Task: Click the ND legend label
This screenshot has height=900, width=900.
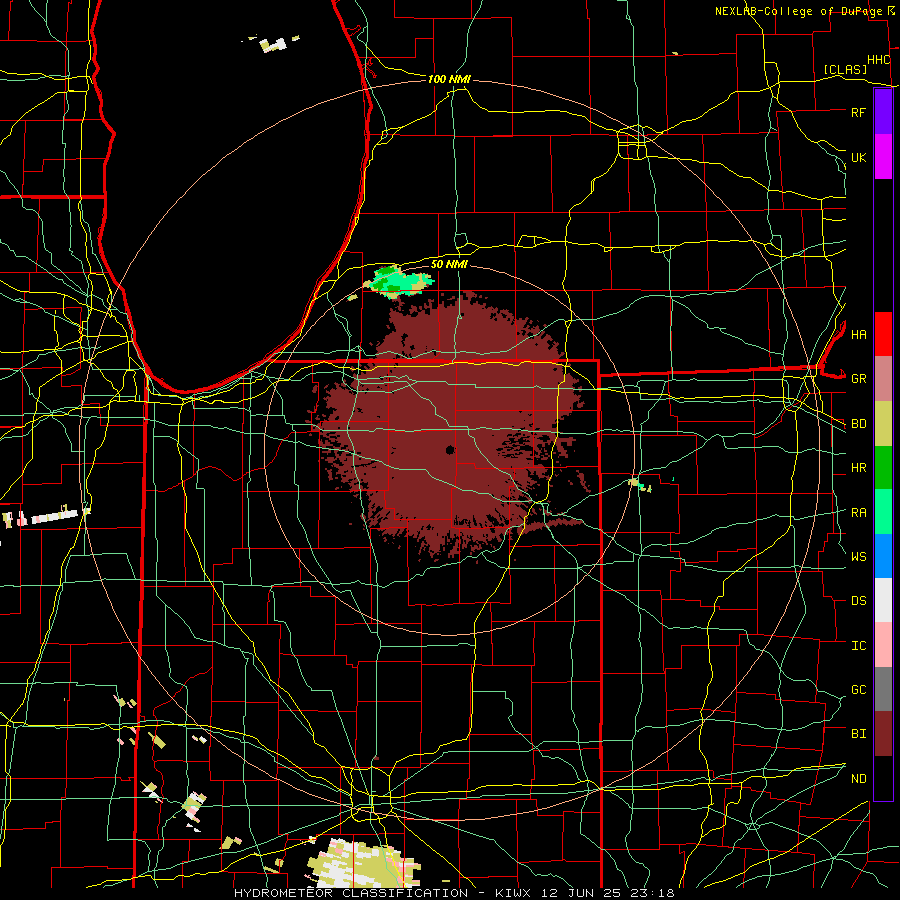Action: (x=858, y=779)
